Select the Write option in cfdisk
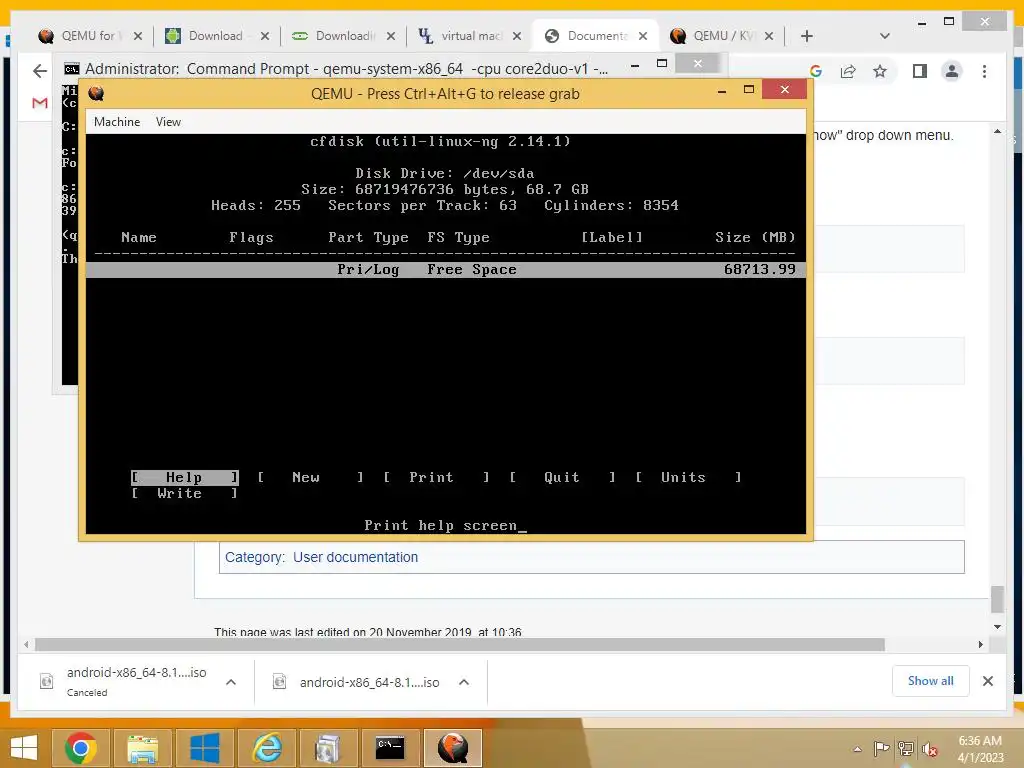Viewport: 1024px width, 768px height. click(x=184, y=494)
